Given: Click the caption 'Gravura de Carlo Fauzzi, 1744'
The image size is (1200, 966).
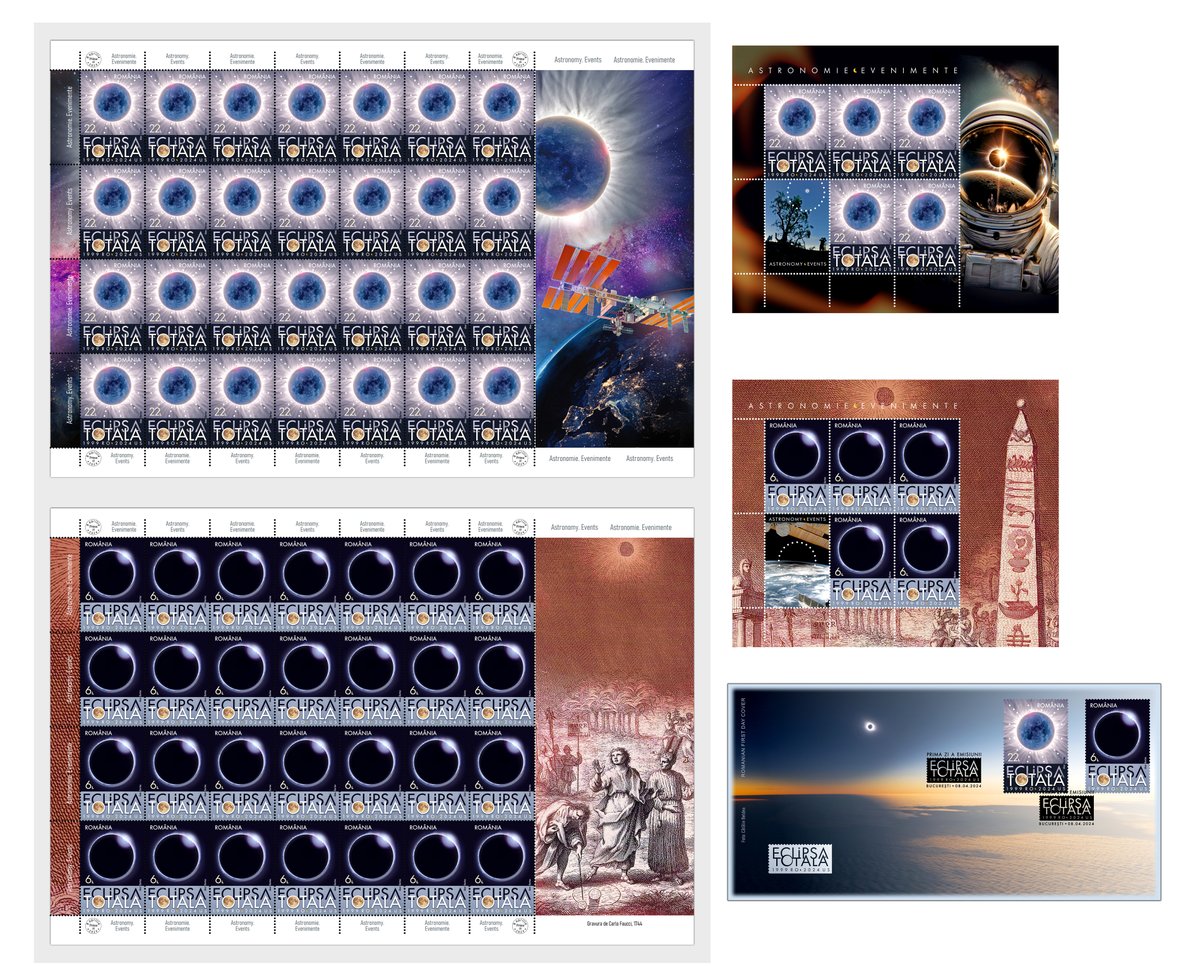Looking at the screenshot, I should 614,924.
